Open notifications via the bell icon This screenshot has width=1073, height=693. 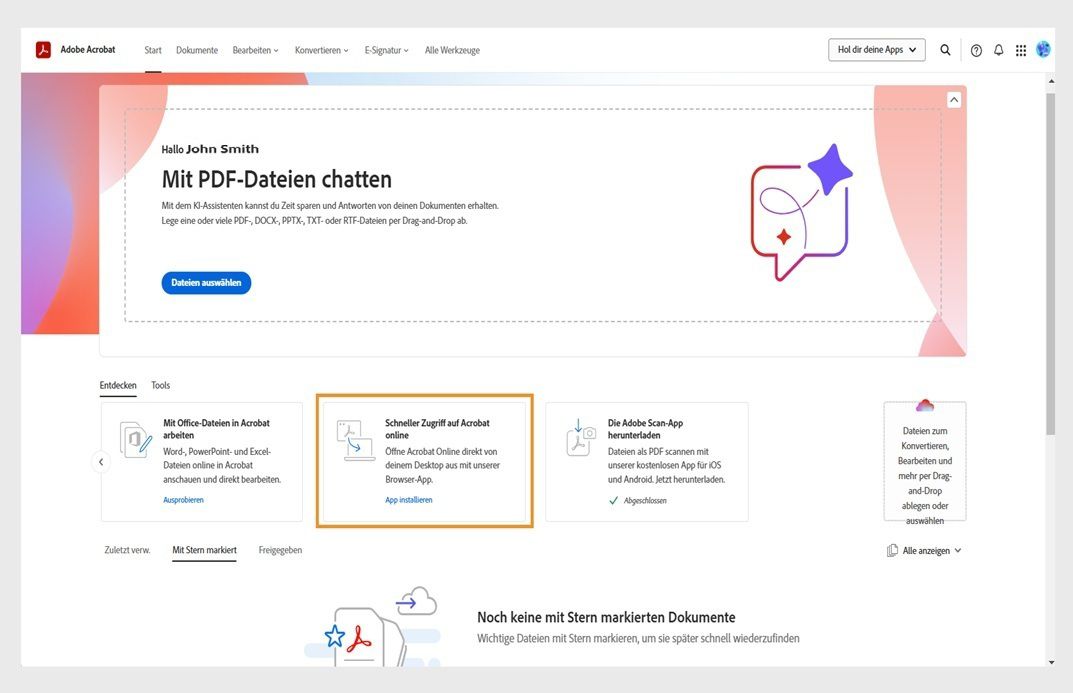(x=997, y=48)
